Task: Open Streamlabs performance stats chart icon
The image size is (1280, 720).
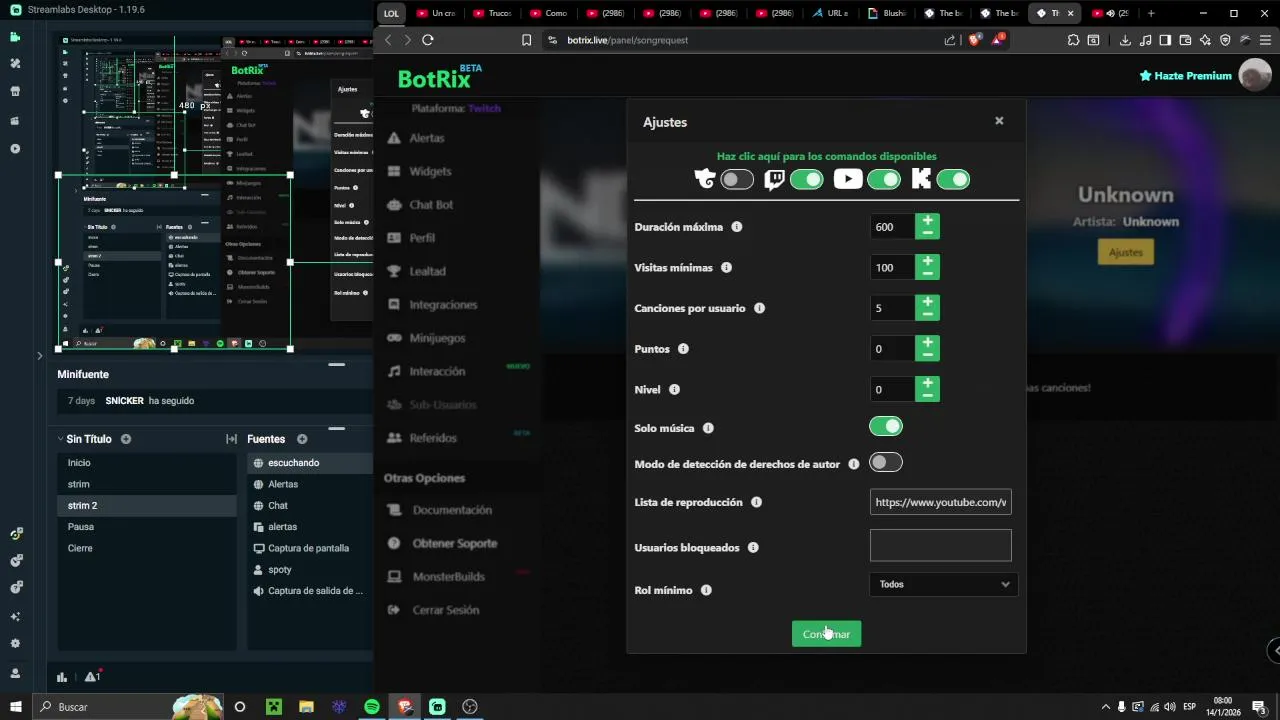Action: 62,677
